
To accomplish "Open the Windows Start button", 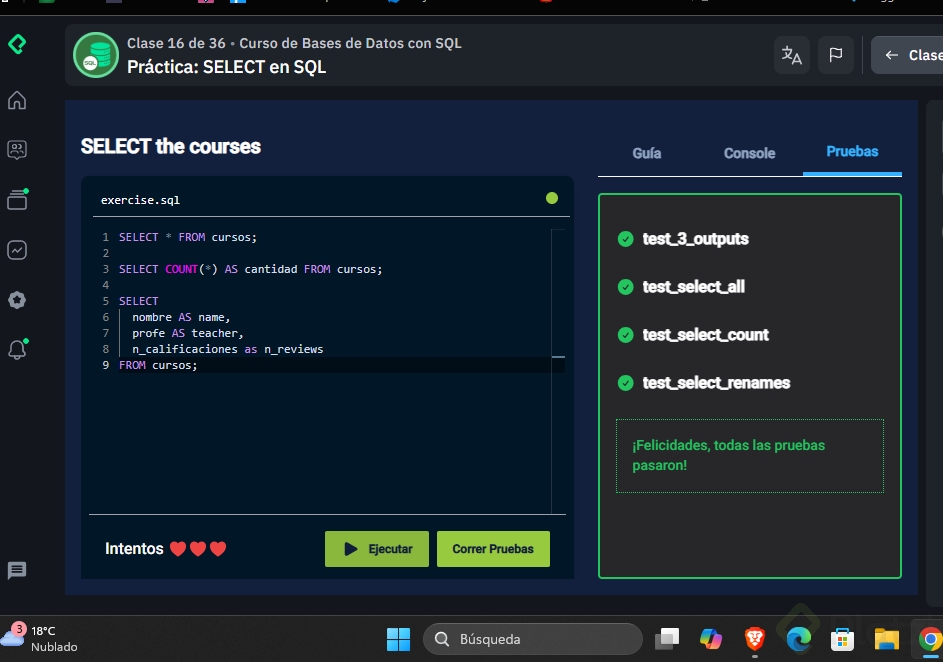I will coord(398,639).
